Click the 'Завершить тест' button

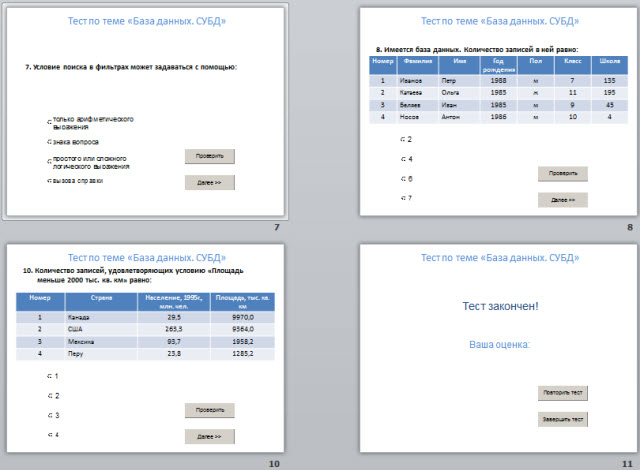click(x=562, y=419)
